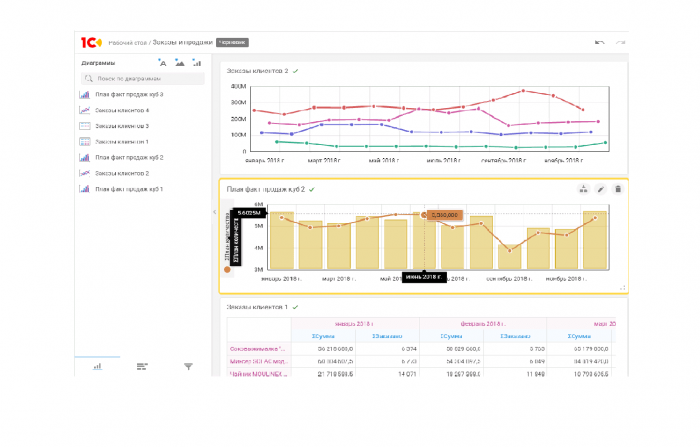Switch to the charts tab at sidebar bottom

97,367
